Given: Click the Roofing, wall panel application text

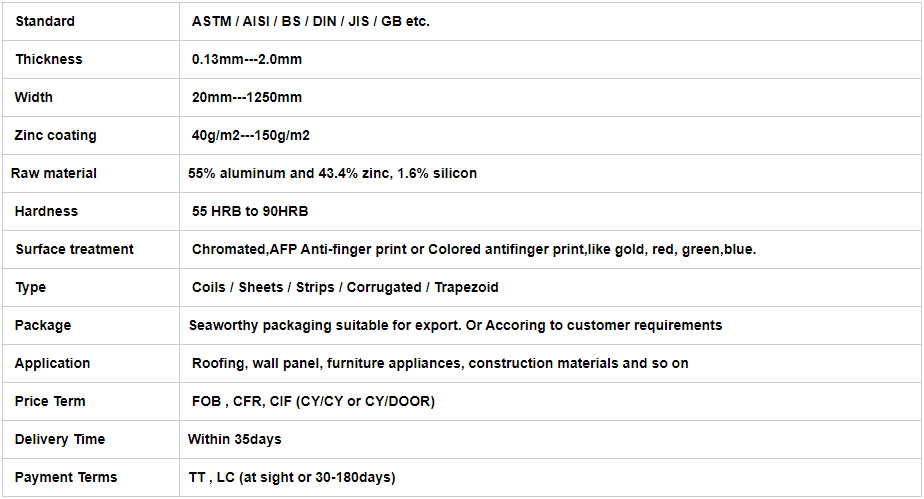Looking at the screenshot, I should 440,363.
